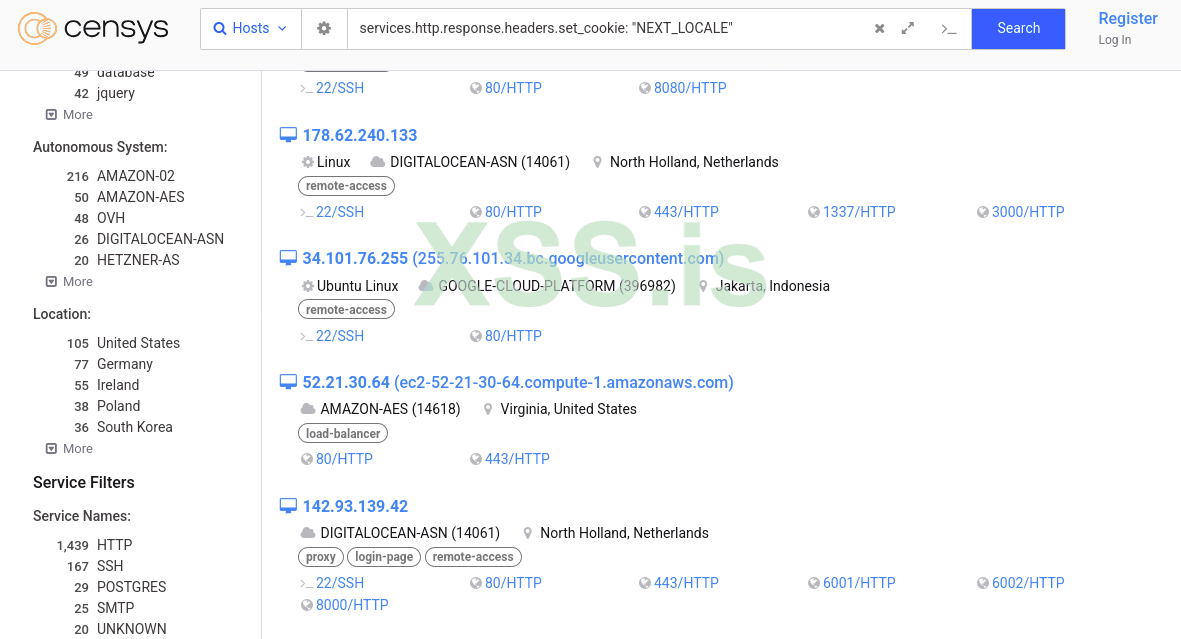Open the Log In link
The width and height of the screenshot is (1181, 639).
[1114, 40]
